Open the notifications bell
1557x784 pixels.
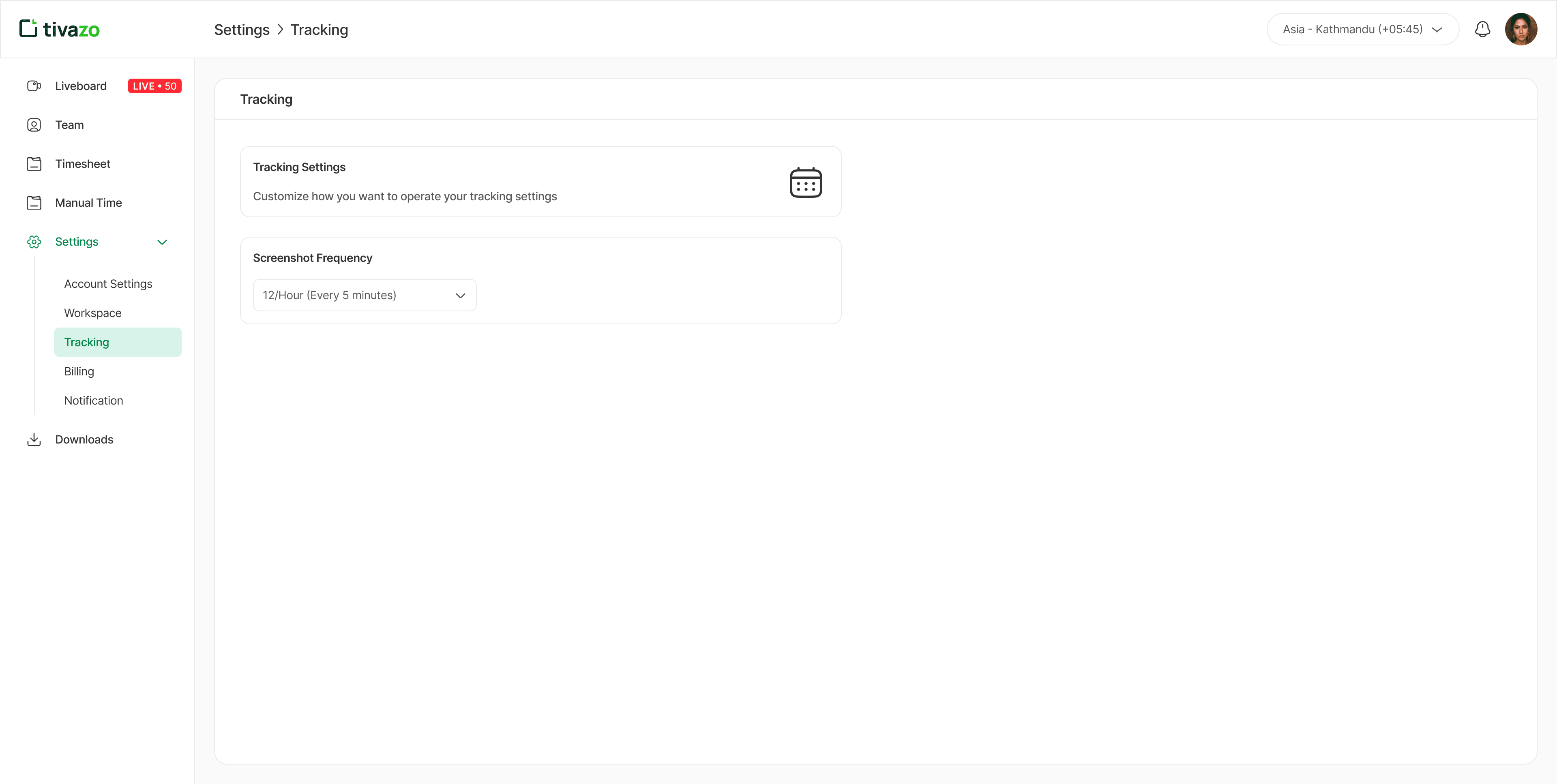(1482, 29)
